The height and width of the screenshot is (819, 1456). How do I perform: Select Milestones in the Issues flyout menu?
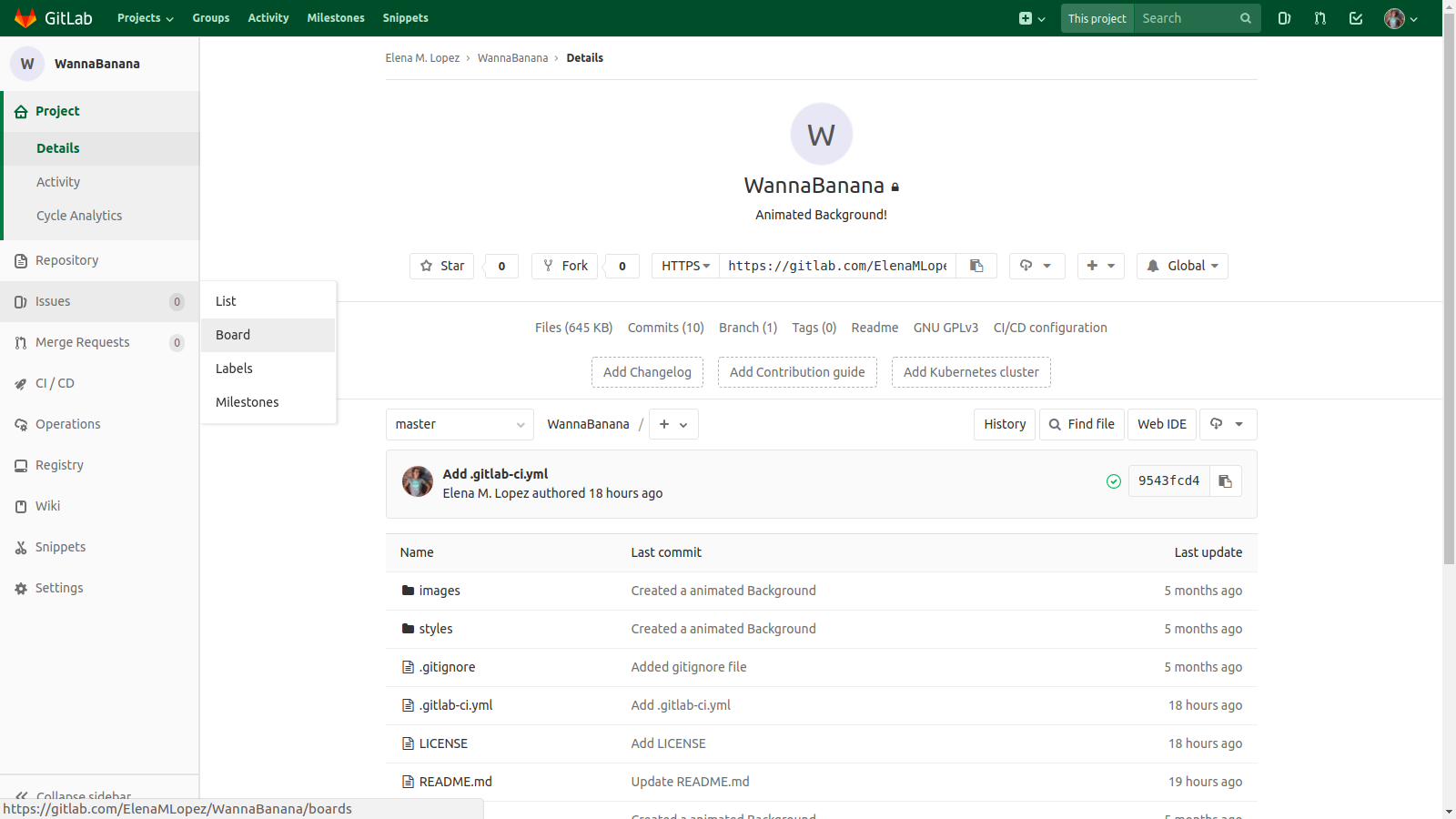(x=268, y=402)
